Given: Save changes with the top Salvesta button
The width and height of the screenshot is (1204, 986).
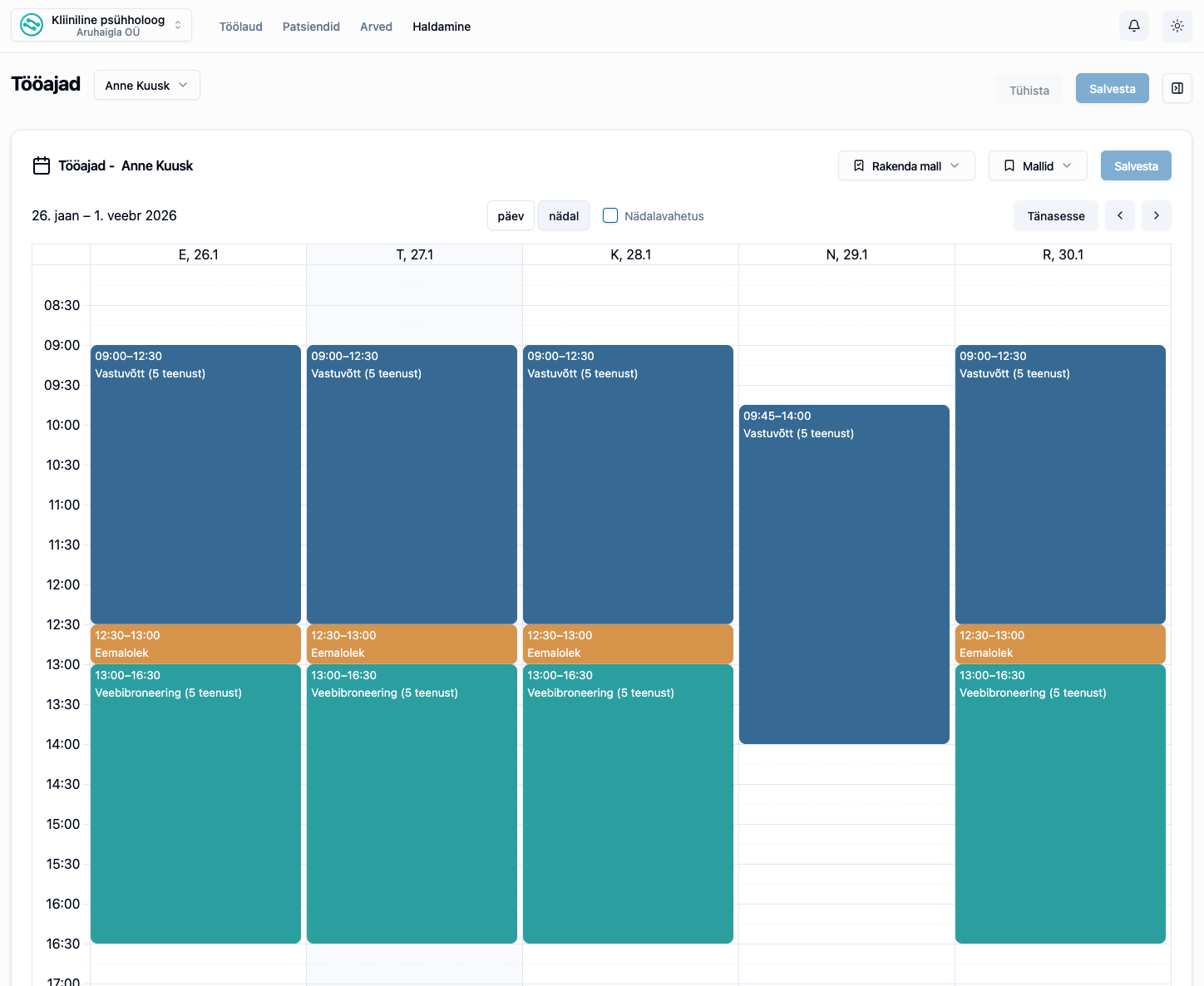Looking at the screenshot, I should click(1112, 88).
